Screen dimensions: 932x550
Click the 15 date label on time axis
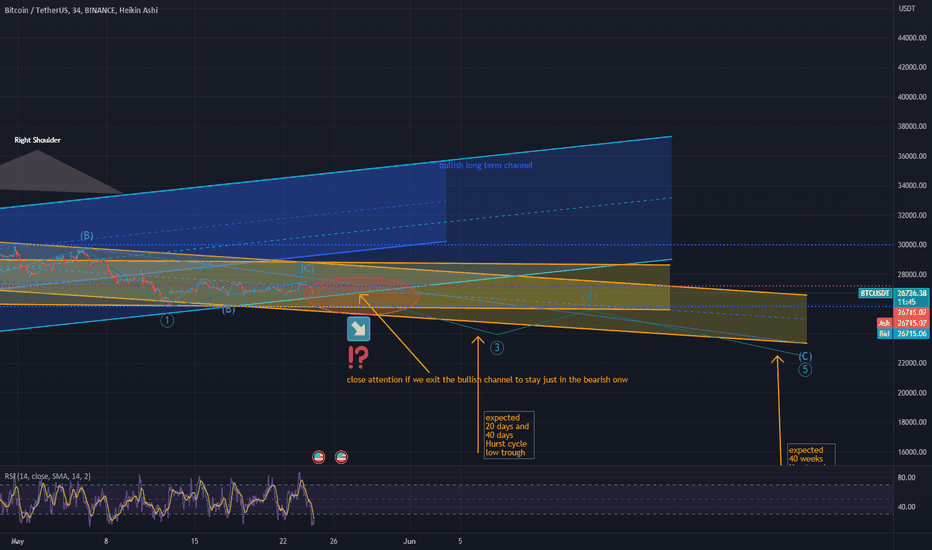[x=194, y=542]
